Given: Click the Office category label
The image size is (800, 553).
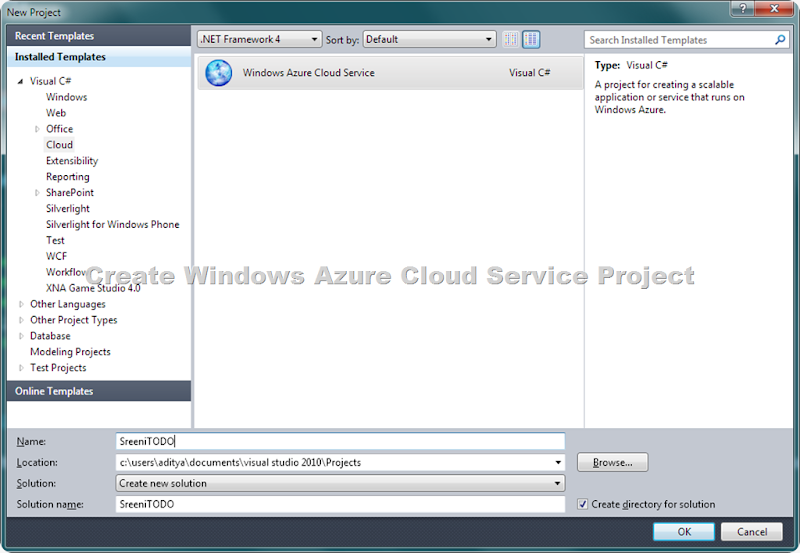Looking at the screenshot, I should pos(59,129).
